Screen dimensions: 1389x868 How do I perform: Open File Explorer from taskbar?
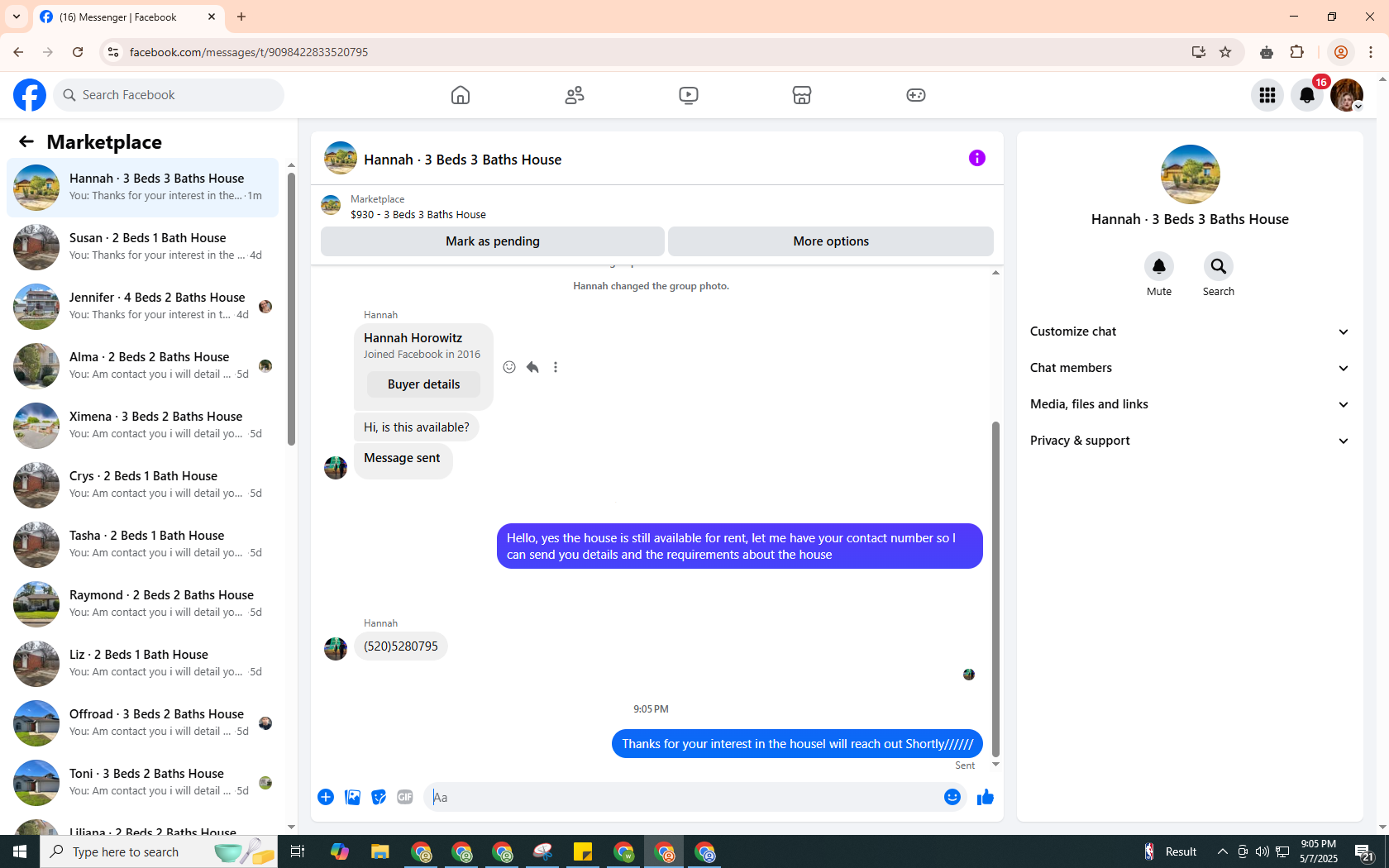[x=379, y=851]
